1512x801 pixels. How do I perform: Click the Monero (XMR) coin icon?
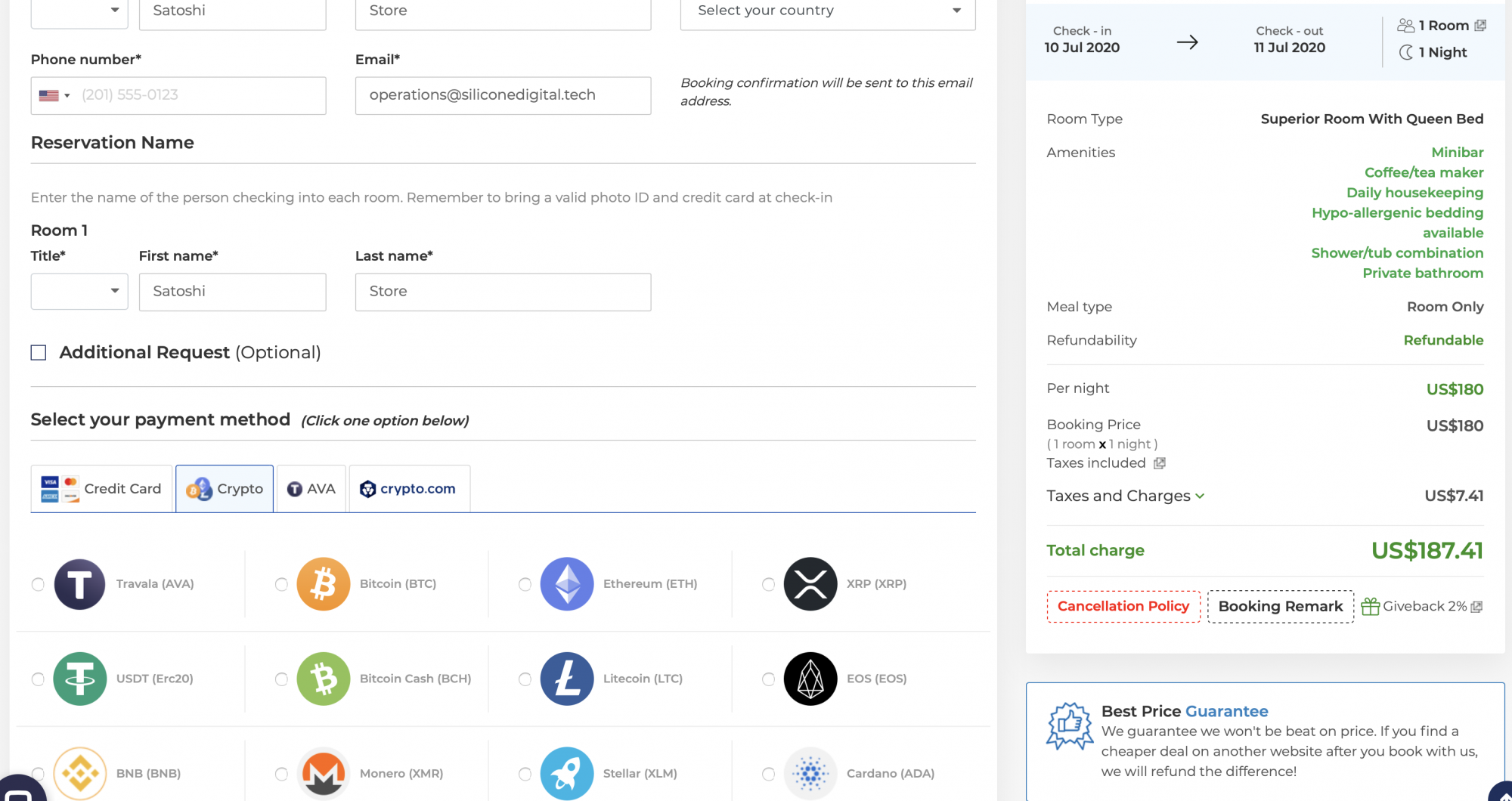point(324,773)
